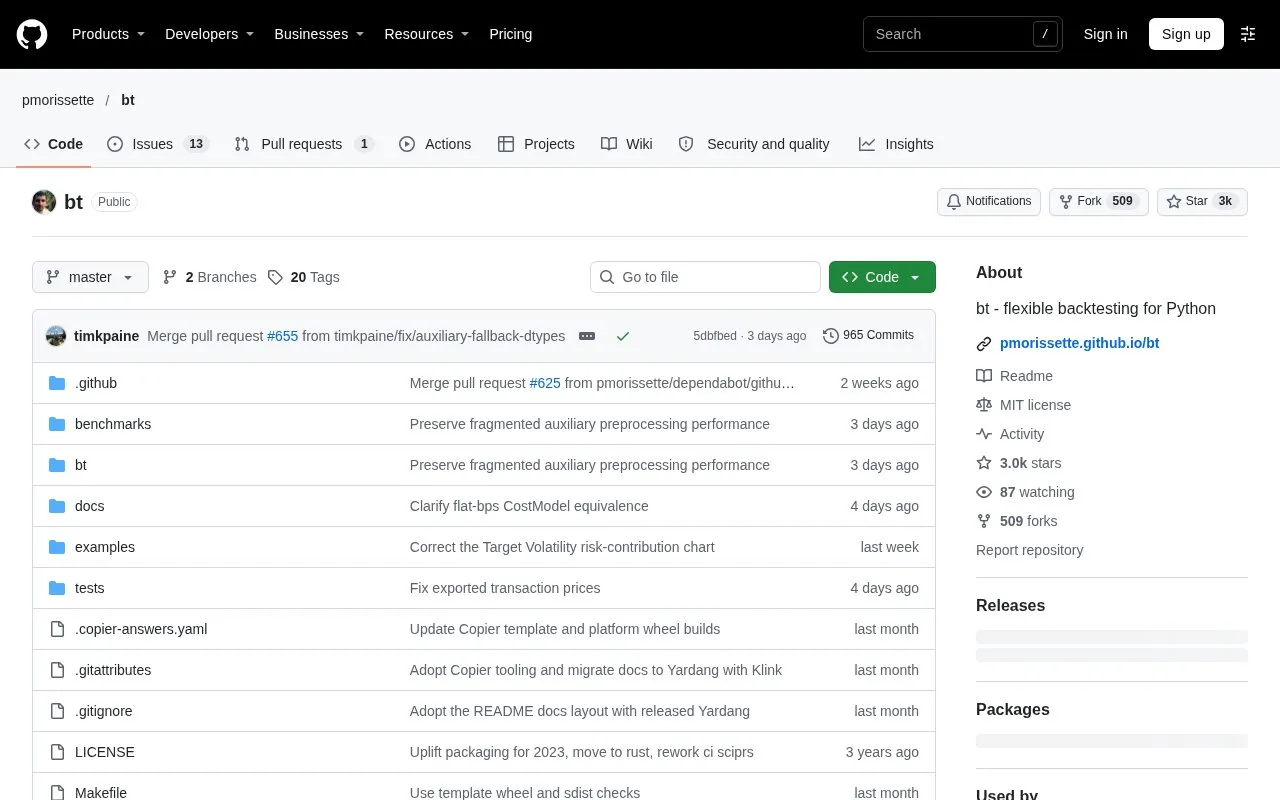Open the appearance settings icon in header
Viewport: 1280px width, 800px height.
[x=1248, y=34]
